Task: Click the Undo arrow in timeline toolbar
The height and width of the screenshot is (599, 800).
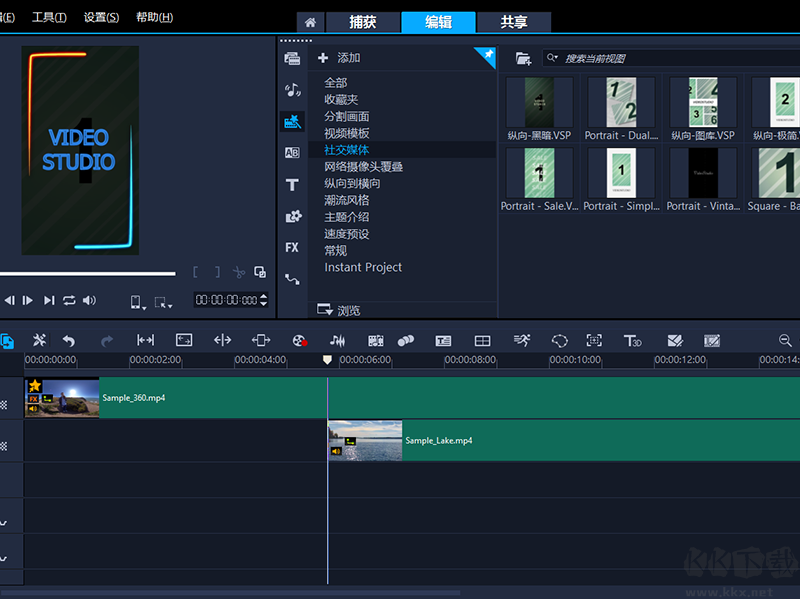Action: [x=68, y=341]
